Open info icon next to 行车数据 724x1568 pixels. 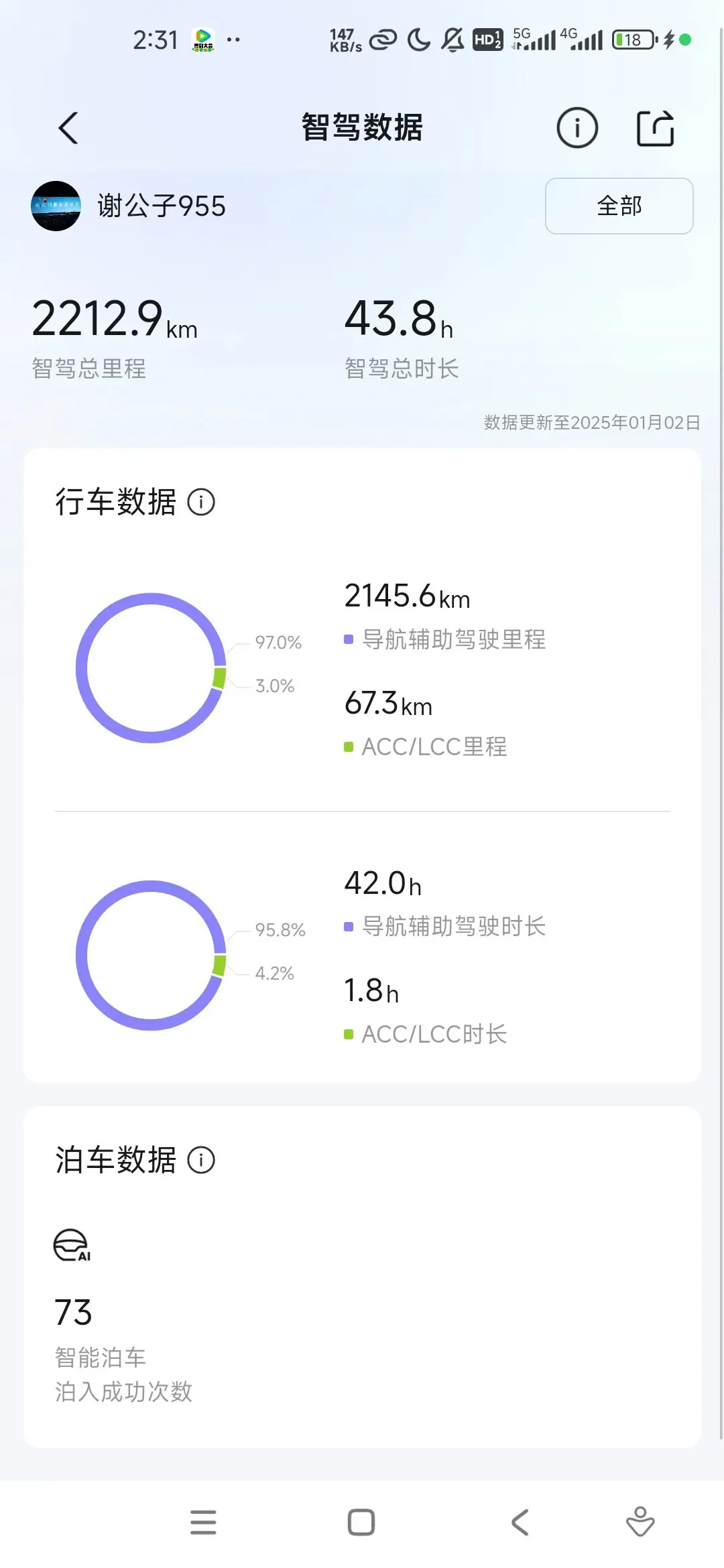tap(201, 502)
